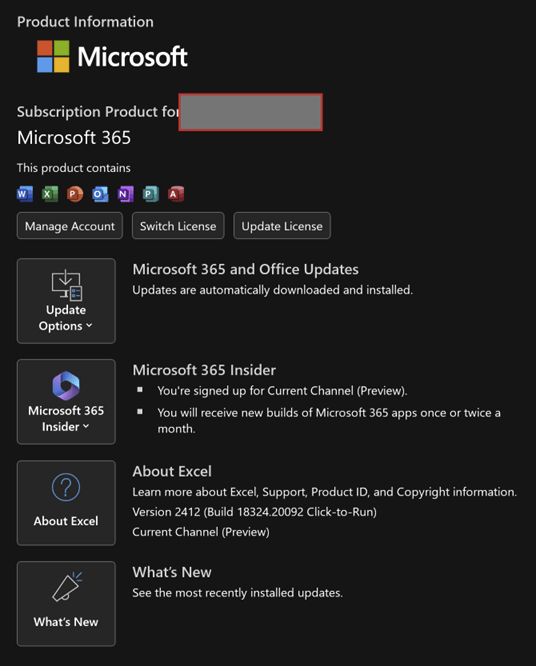This screenshot has width=536, height=666.
Task: Click the Outlook app icon
Action: pyautogui.click(x=100, y=194)
